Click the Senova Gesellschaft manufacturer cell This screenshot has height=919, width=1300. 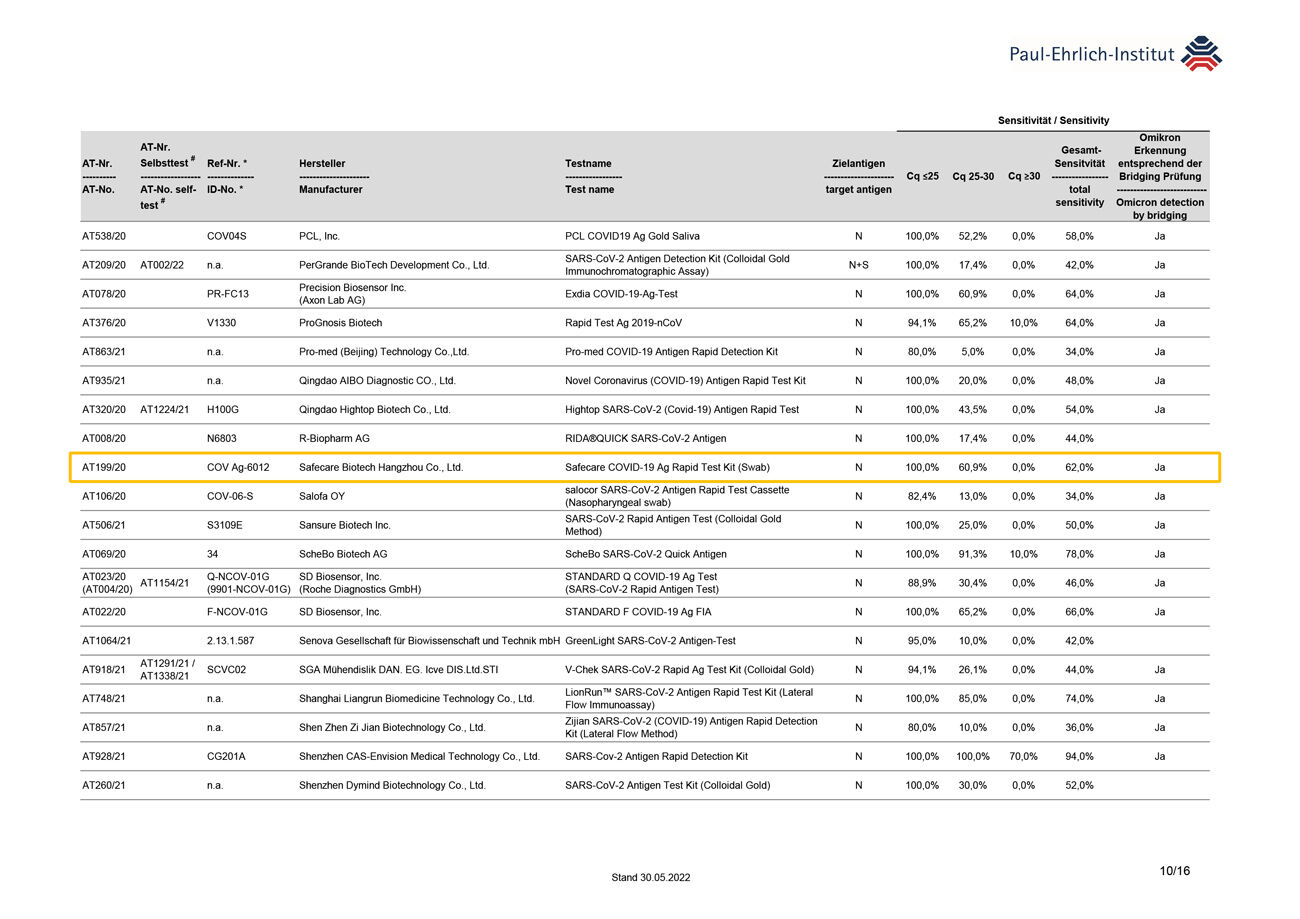pyautogui.click(x=429, y=641)
